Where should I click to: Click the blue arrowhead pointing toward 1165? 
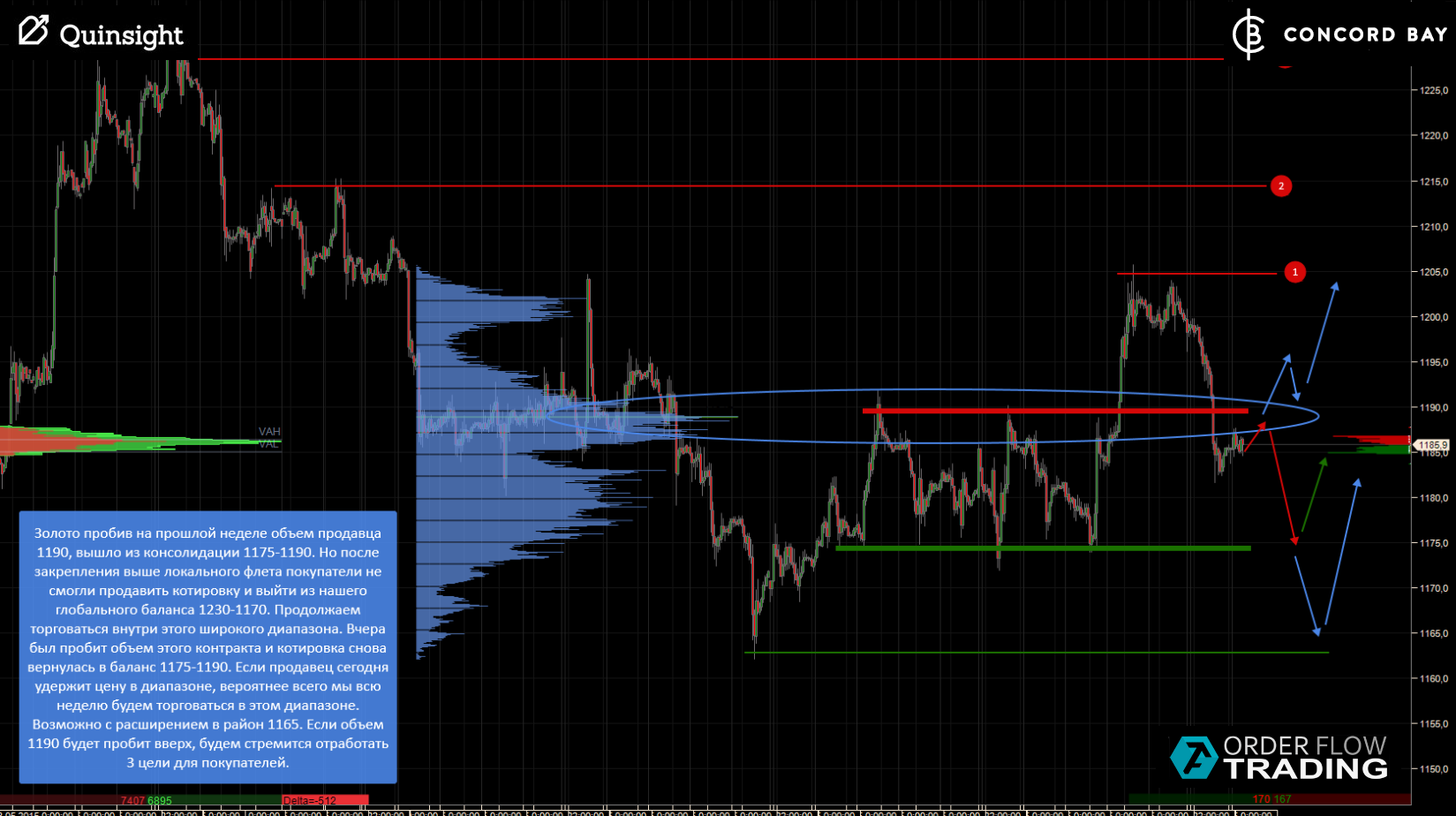[x=1316, y=631]
